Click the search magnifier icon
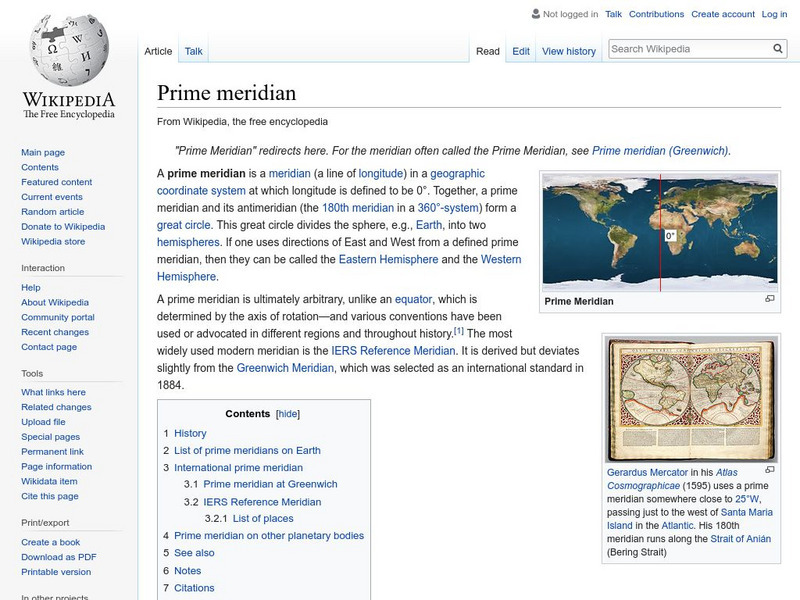The image size is (800, 600). pos(778,48)
